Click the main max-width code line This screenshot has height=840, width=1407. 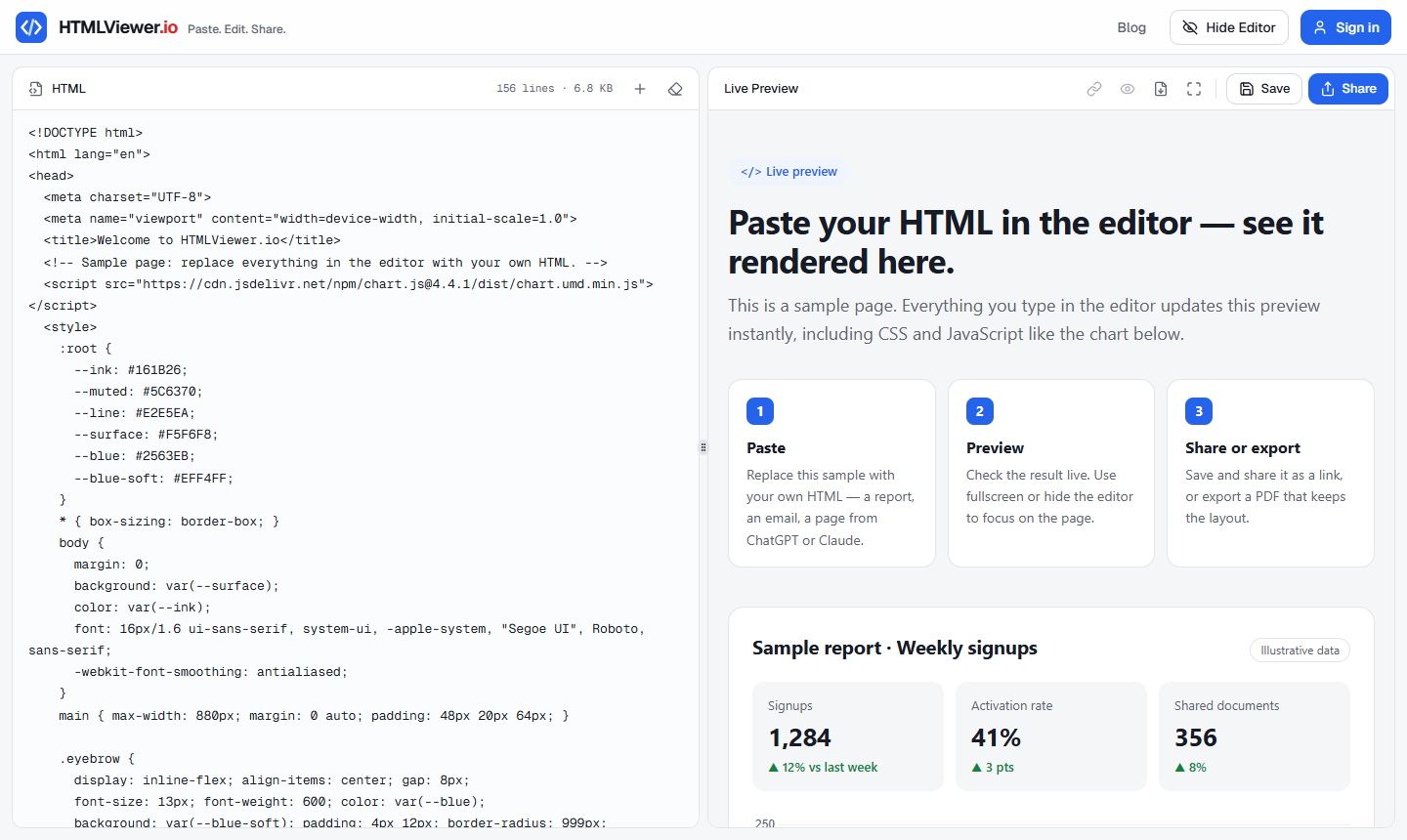tap(314, 716)
